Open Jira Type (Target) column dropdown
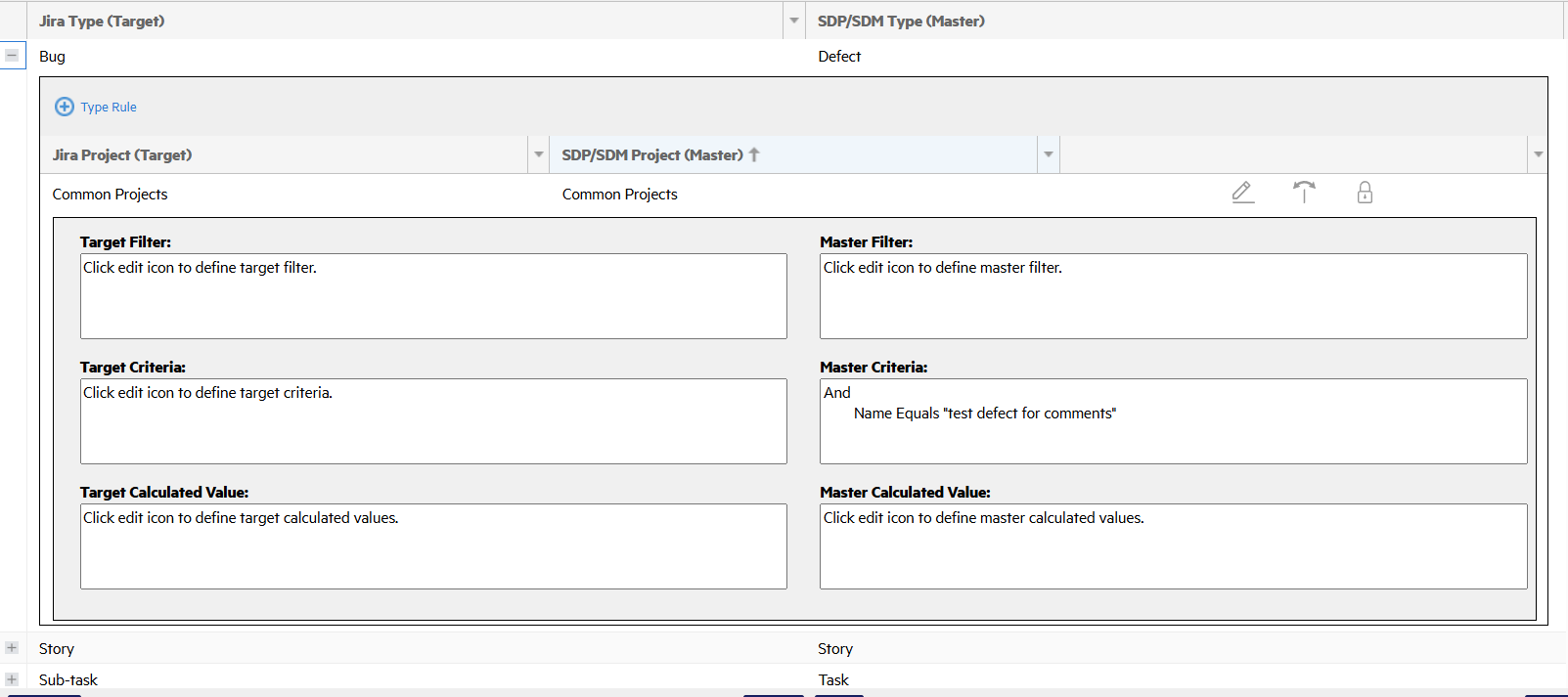 tap(793, 21)
